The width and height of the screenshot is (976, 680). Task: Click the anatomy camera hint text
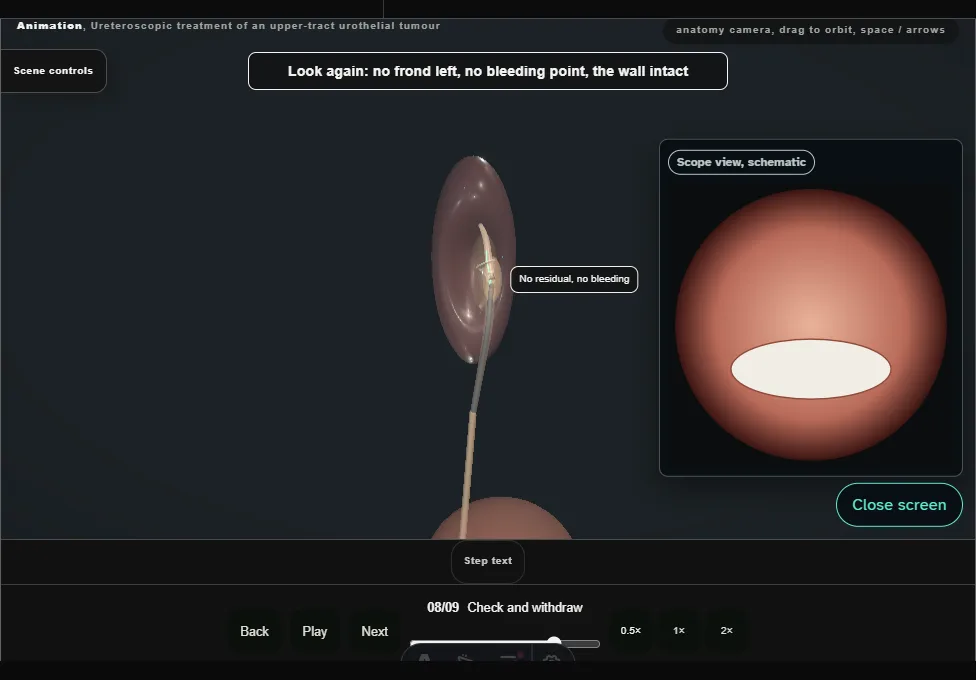[x=810, y=30]
